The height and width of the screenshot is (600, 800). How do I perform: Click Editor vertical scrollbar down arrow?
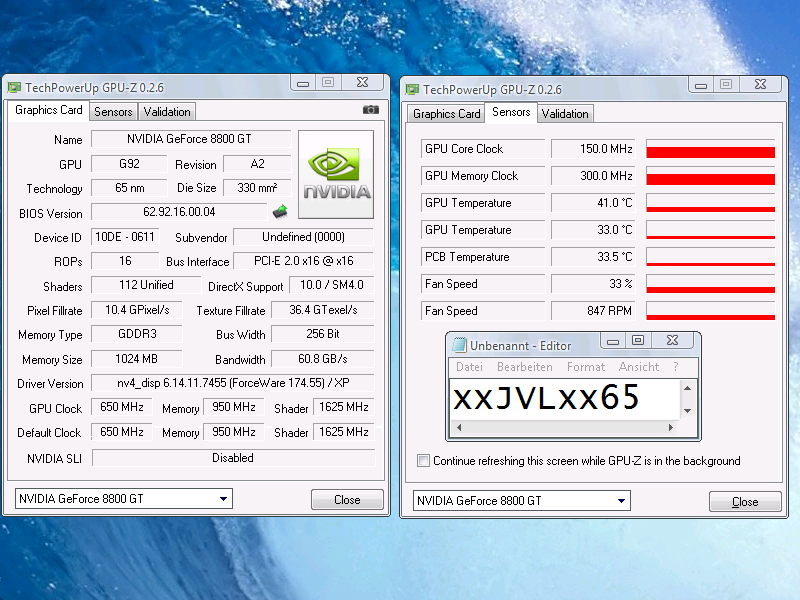pyautogui.click(x=688, y=411)
